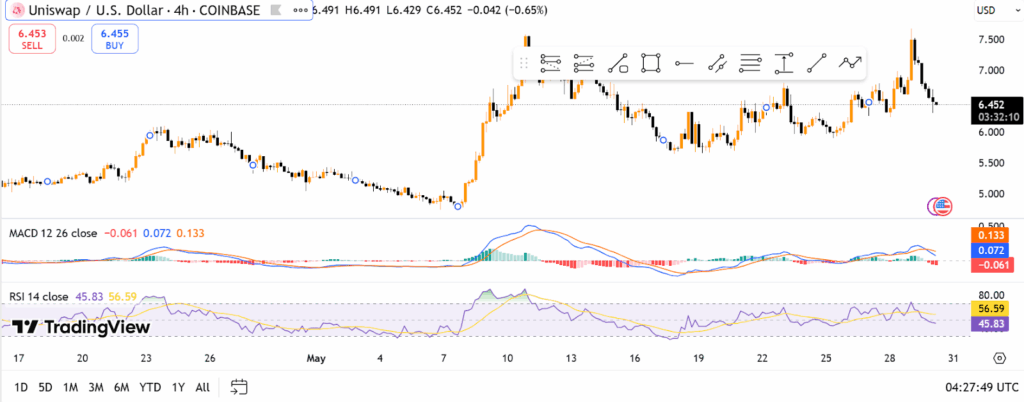The width and height of the screenshot is (1024, 402).
Task: Grab the drawing toolbar drag handle
Action: pyautogui.click(x=523, y=63)
